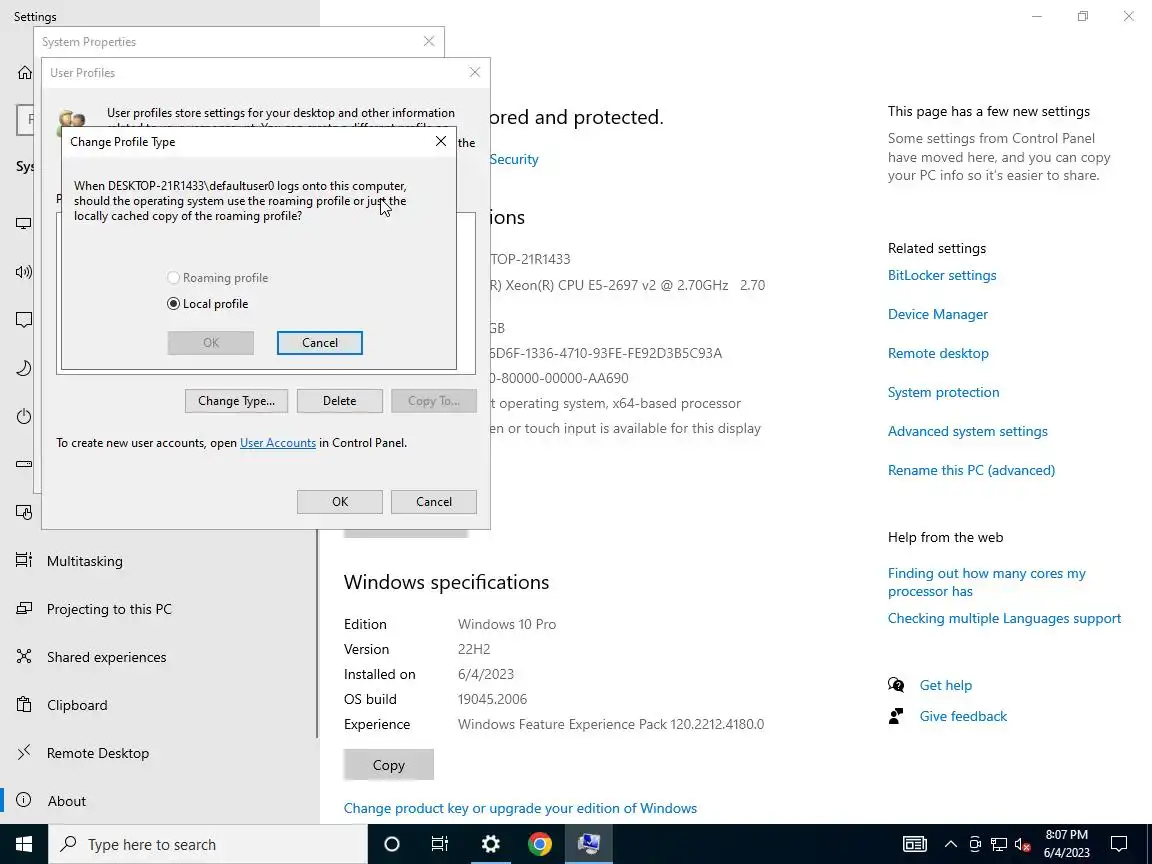
Task: Click the Remote Desktop icon
Action: (24, 752)
